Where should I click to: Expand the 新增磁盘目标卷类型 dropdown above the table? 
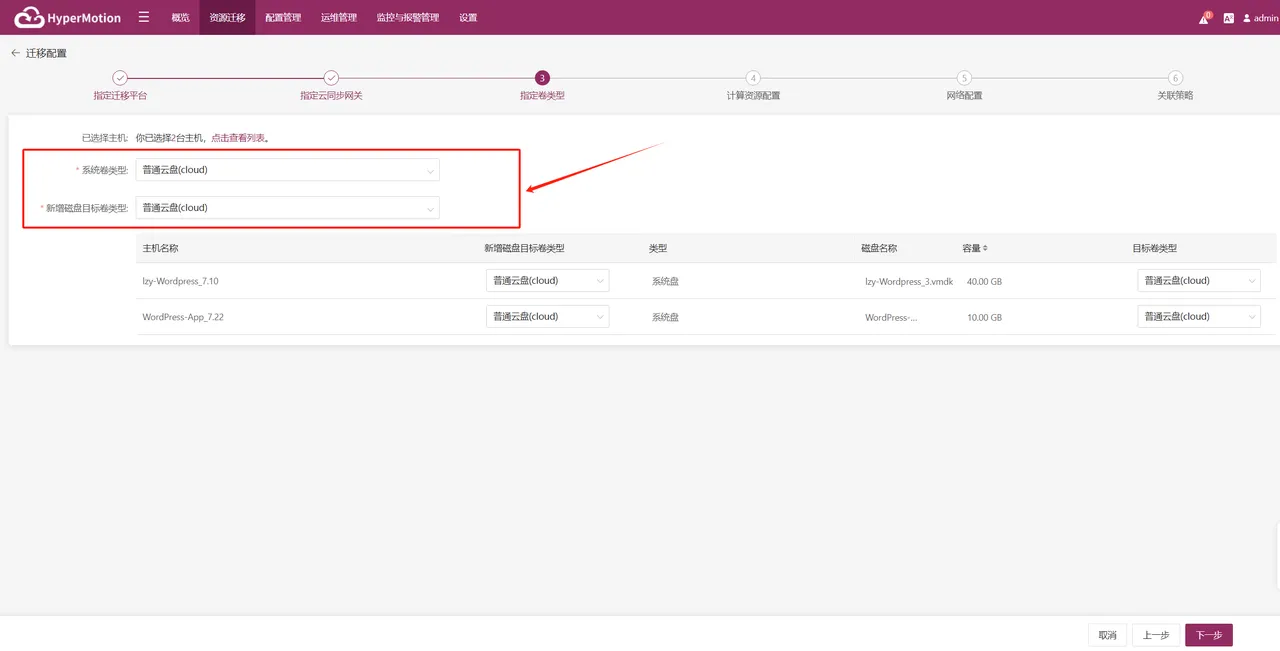(x=288, y=208)
